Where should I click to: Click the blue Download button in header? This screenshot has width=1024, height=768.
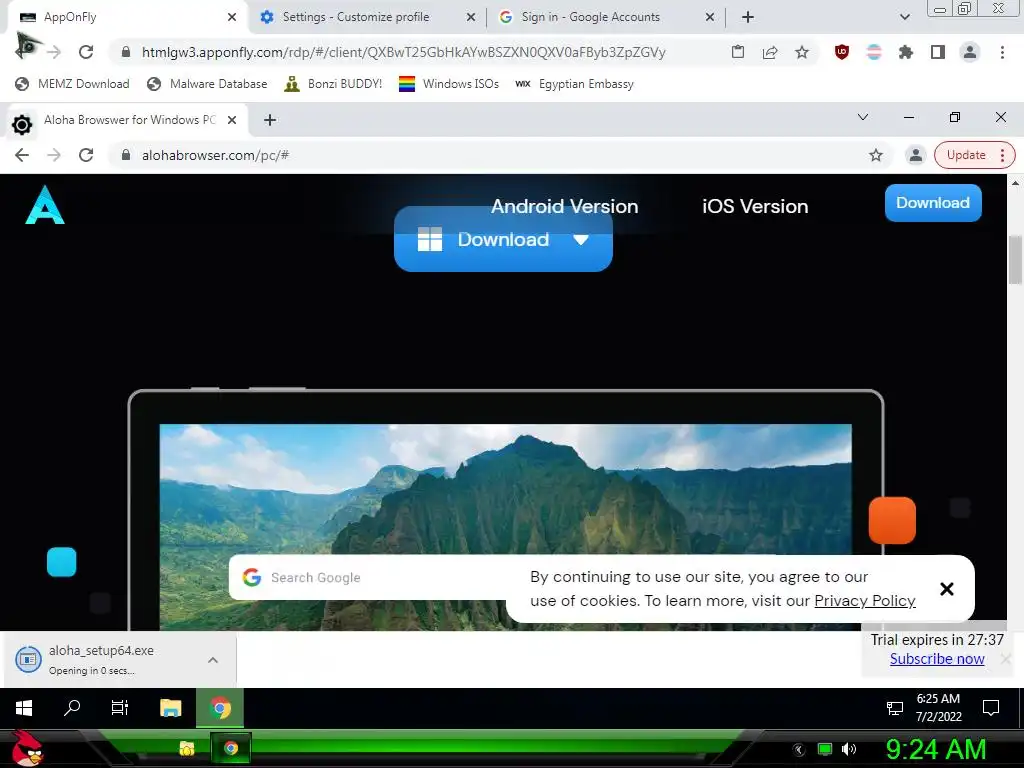[933, 203]
